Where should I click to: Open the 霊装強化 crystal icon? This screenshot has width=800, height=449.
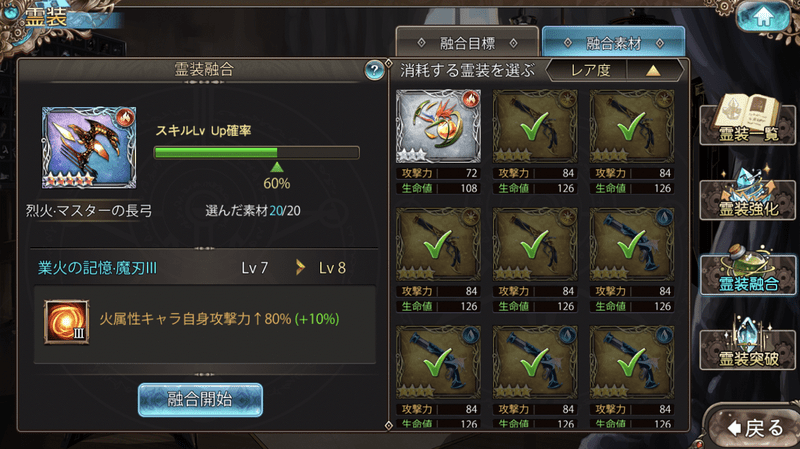(747, 194)
